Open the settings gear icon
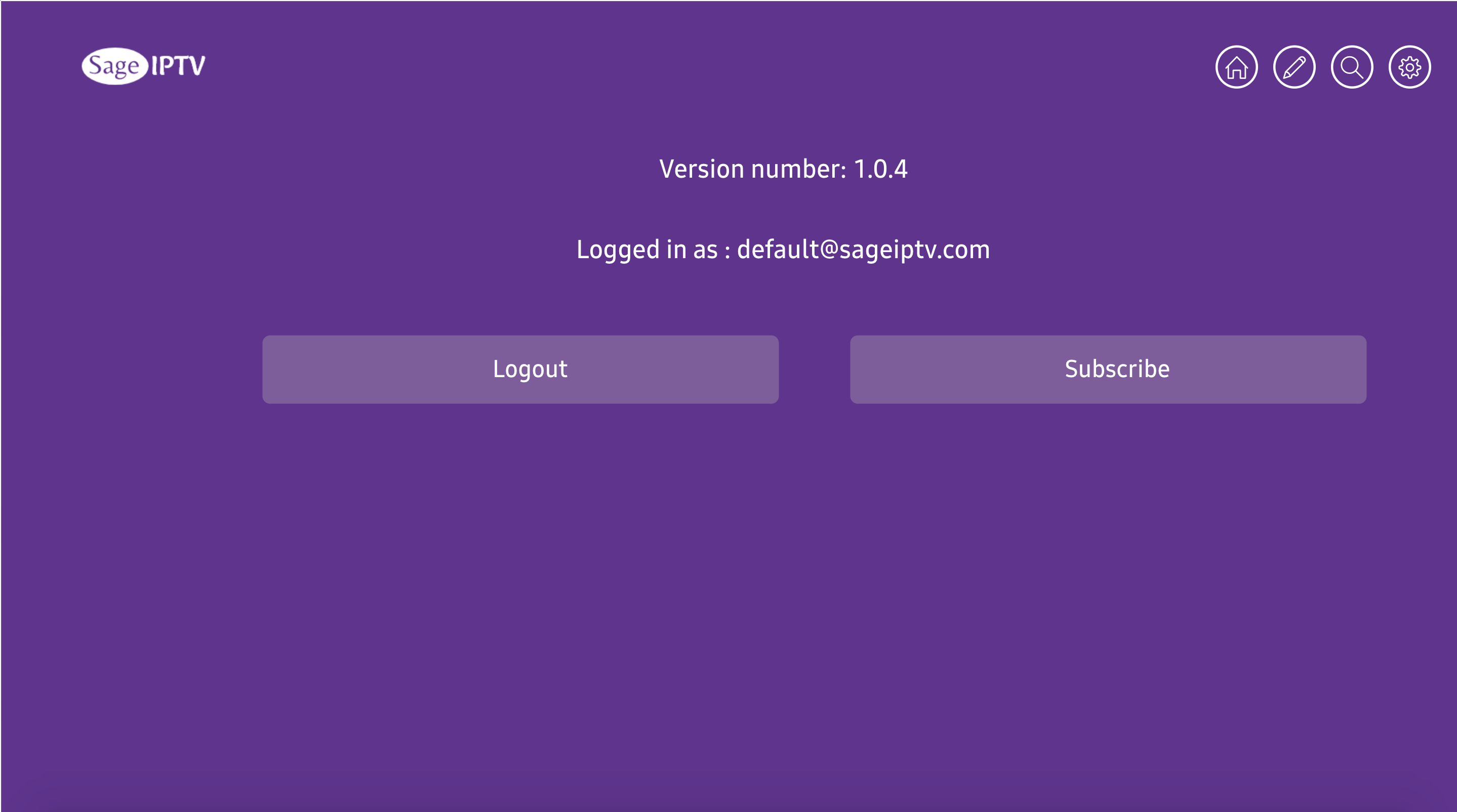 (1409, 67)
